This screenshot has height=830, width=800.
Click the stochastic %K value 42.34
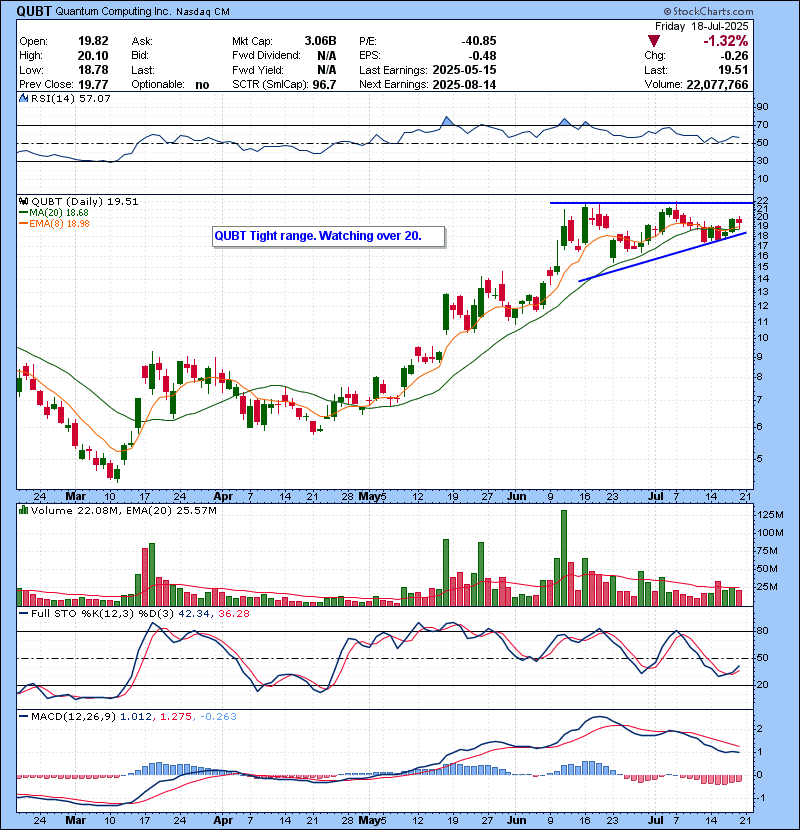[195, 614]
